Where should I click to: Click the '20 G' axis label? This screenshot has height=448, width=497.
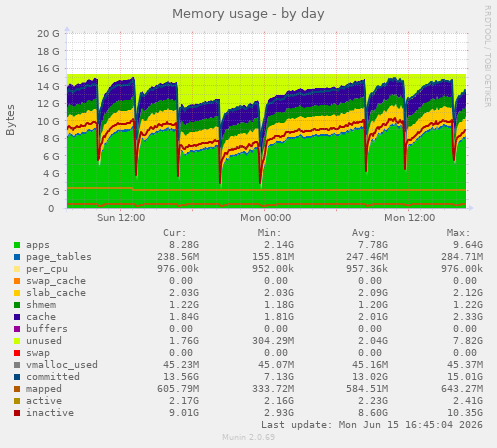(48, 33)
